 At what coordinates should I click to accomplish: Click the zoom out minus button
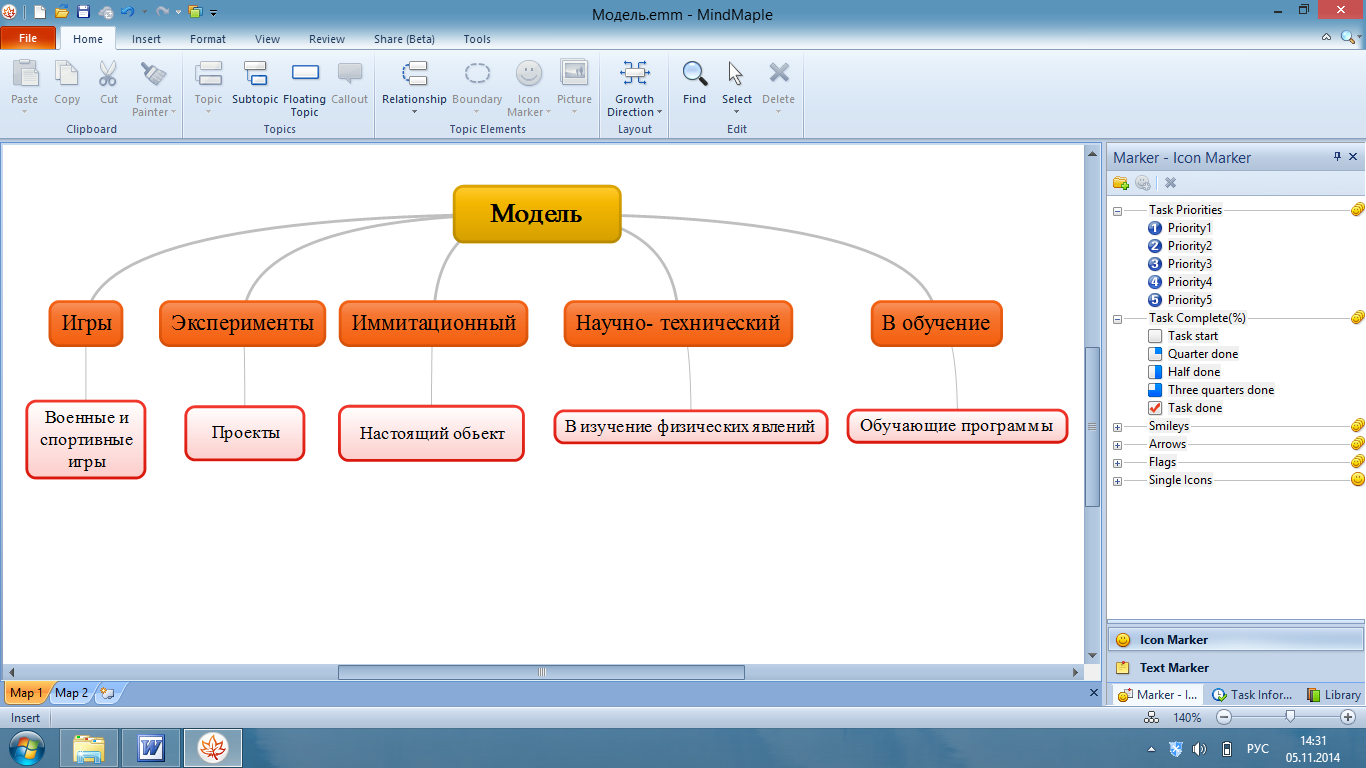(1223, 717)
